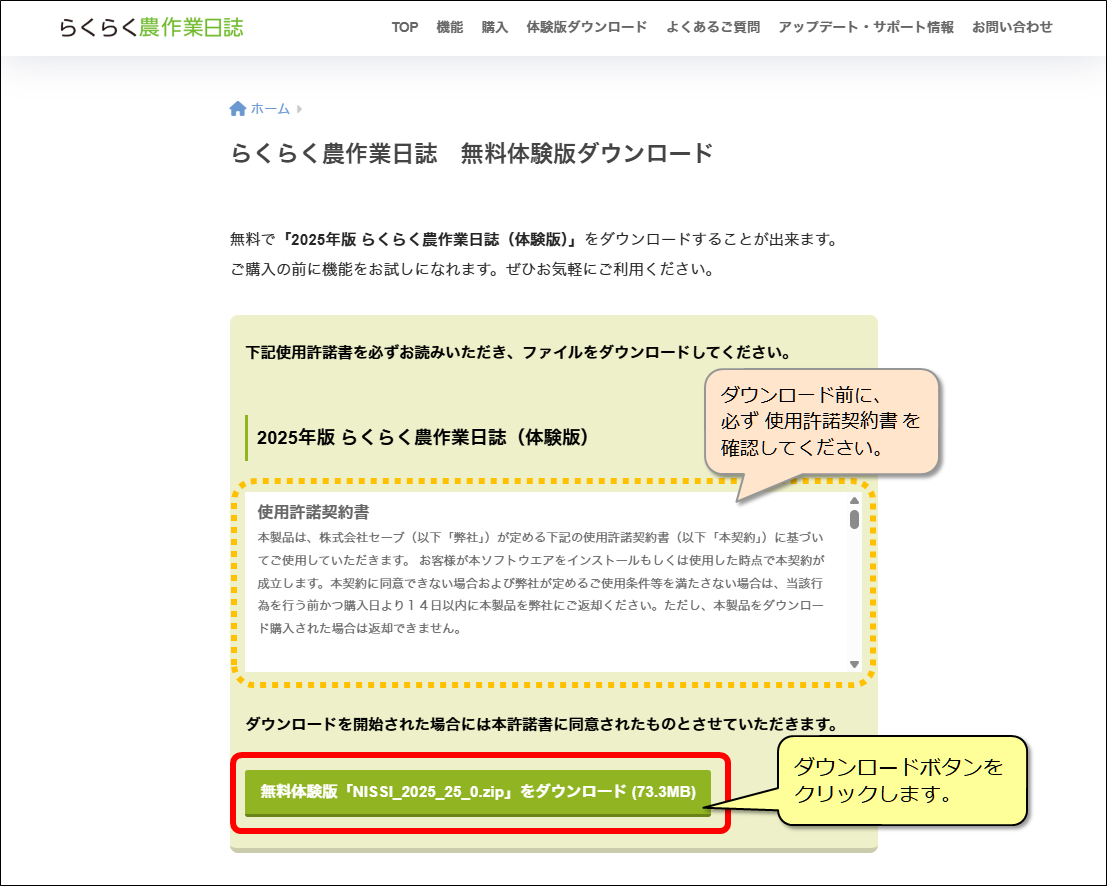1107x886 pixels.
Task: Navigate to よくあるご質問
Action: pos(713,27)
